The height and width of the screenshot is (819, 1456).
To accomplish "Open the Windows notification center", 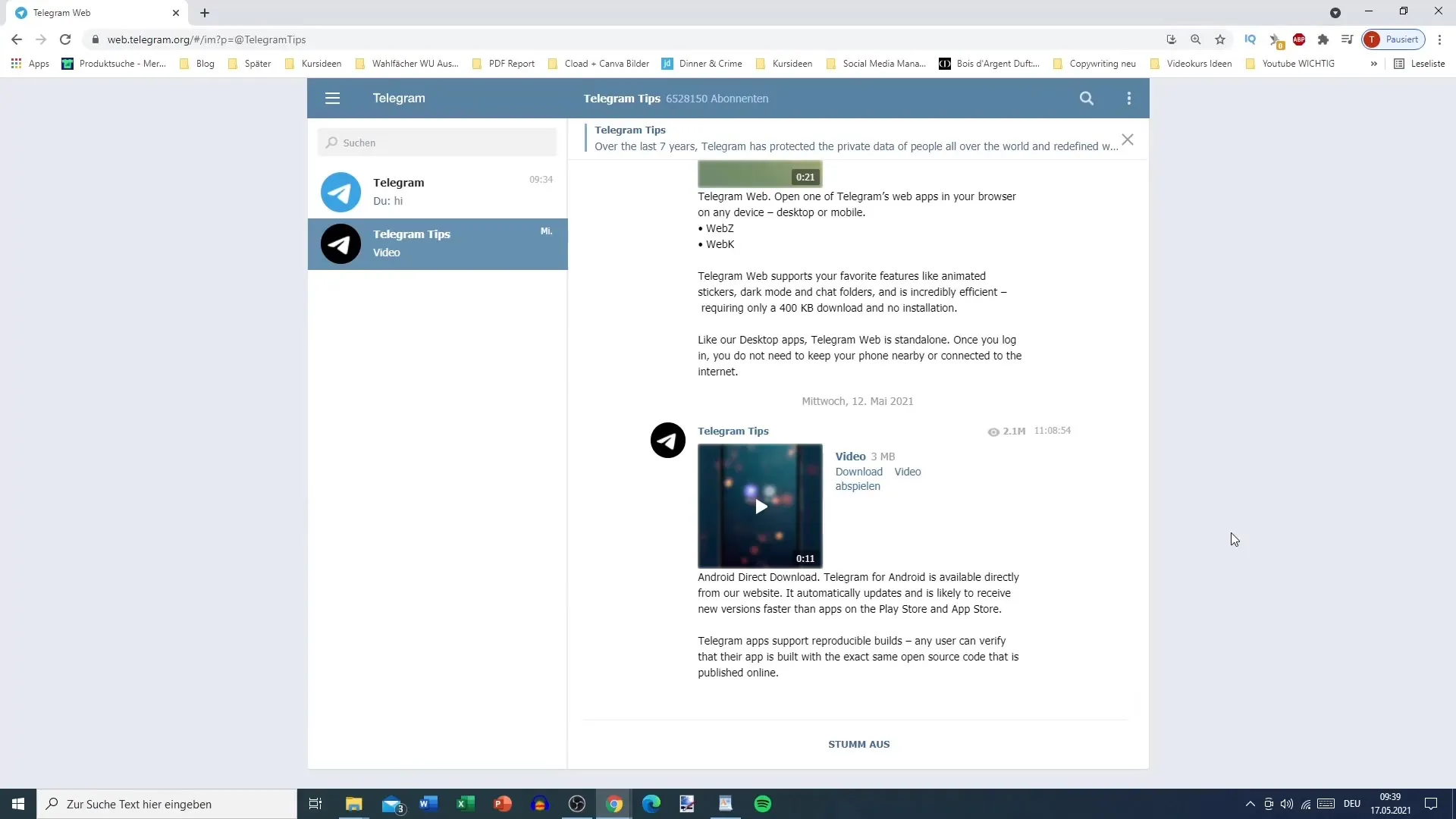I will [1431, 804].
